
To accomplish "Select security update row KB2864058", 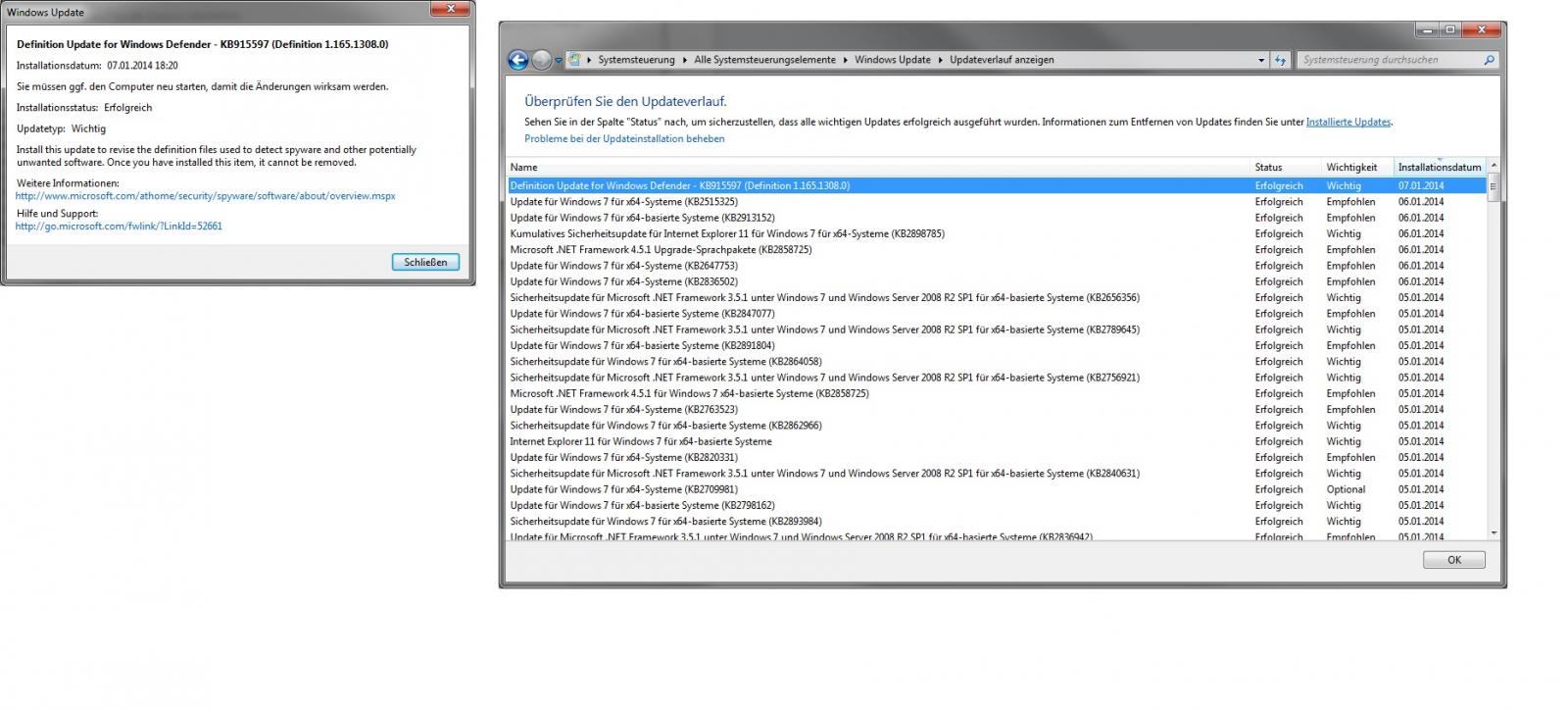I will (x=997, y=362).
